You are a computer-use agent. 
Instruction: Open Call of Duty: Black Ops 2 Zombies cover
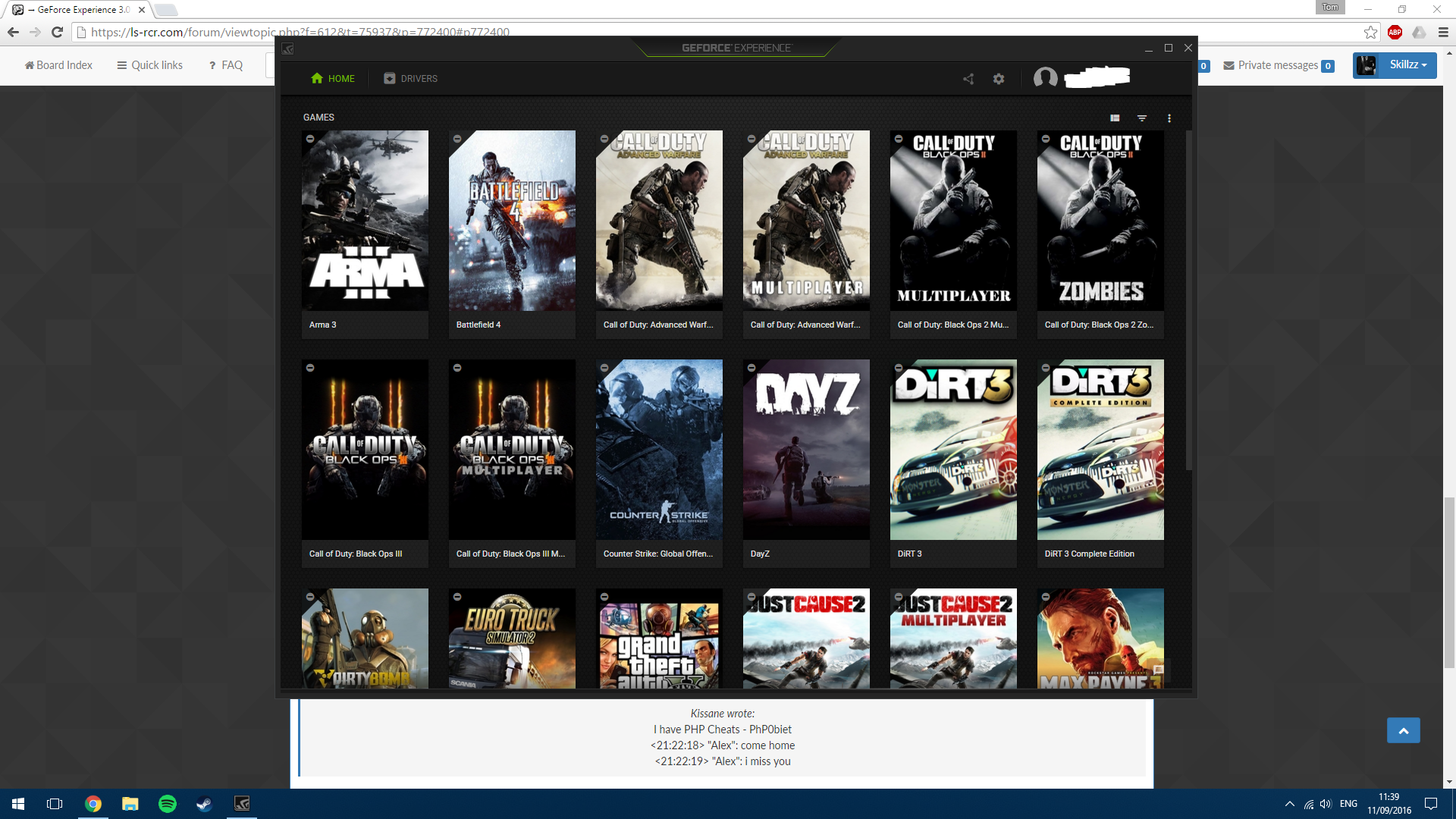[1100, 221]
